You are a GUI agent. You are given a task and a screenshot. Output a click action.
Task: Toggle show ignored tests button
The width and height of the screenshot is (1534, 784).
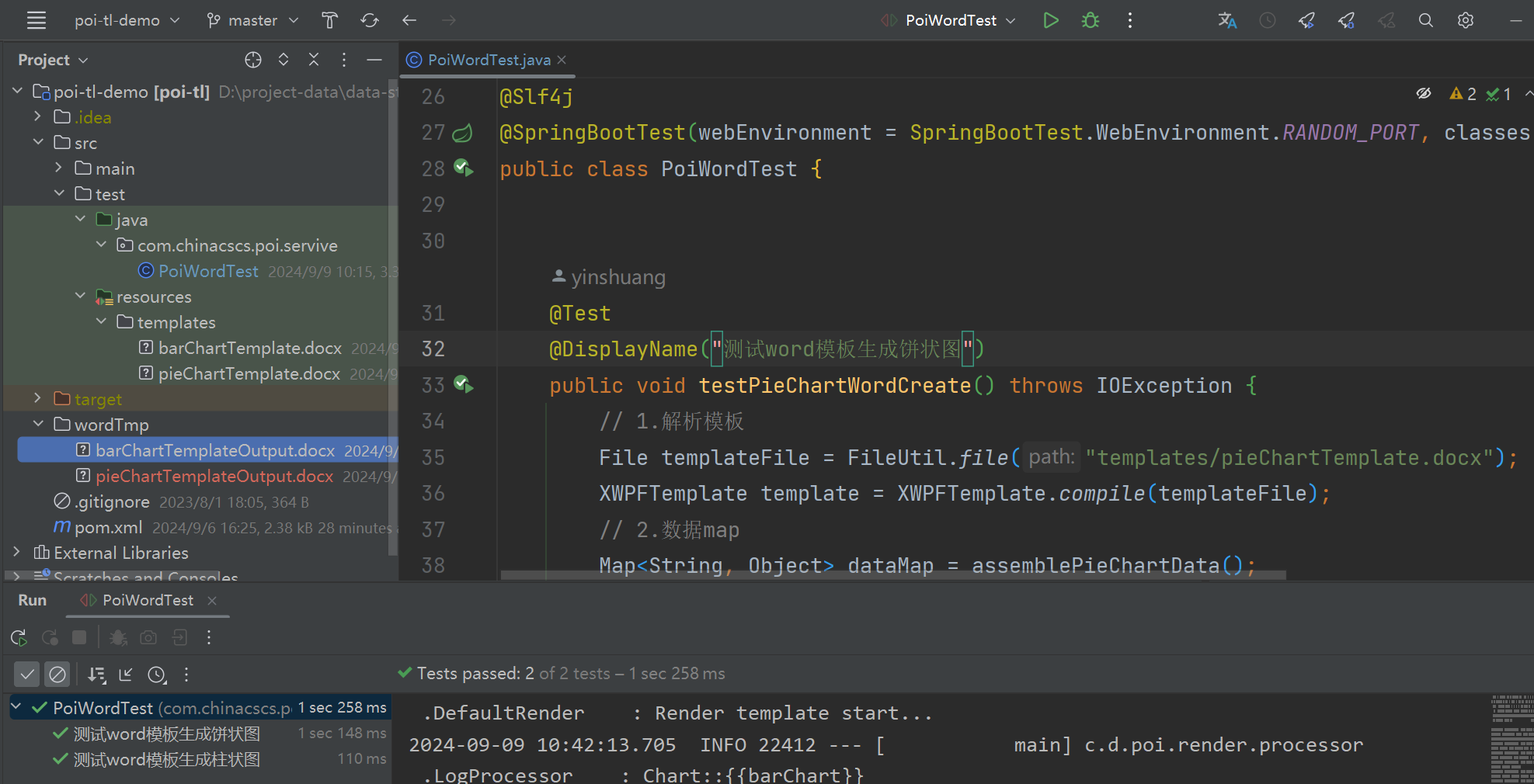pyautogui.click(x=57, y=675)
